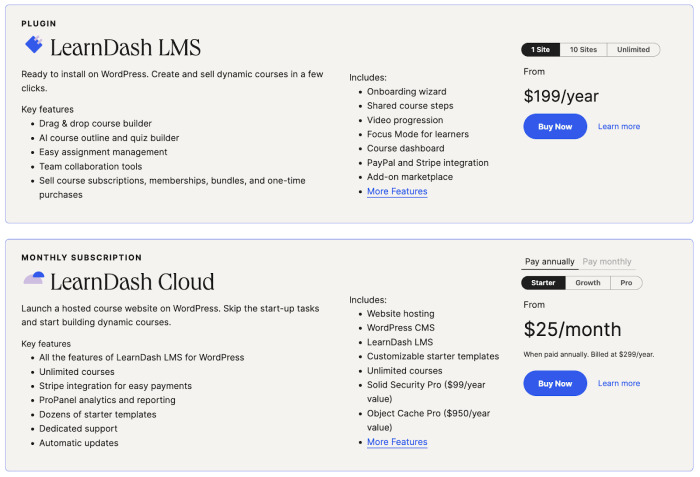Click the LearnDash Cloud logo icon
Screen dimensions: 700x477
pyautogui.click(x=34, y=279)
